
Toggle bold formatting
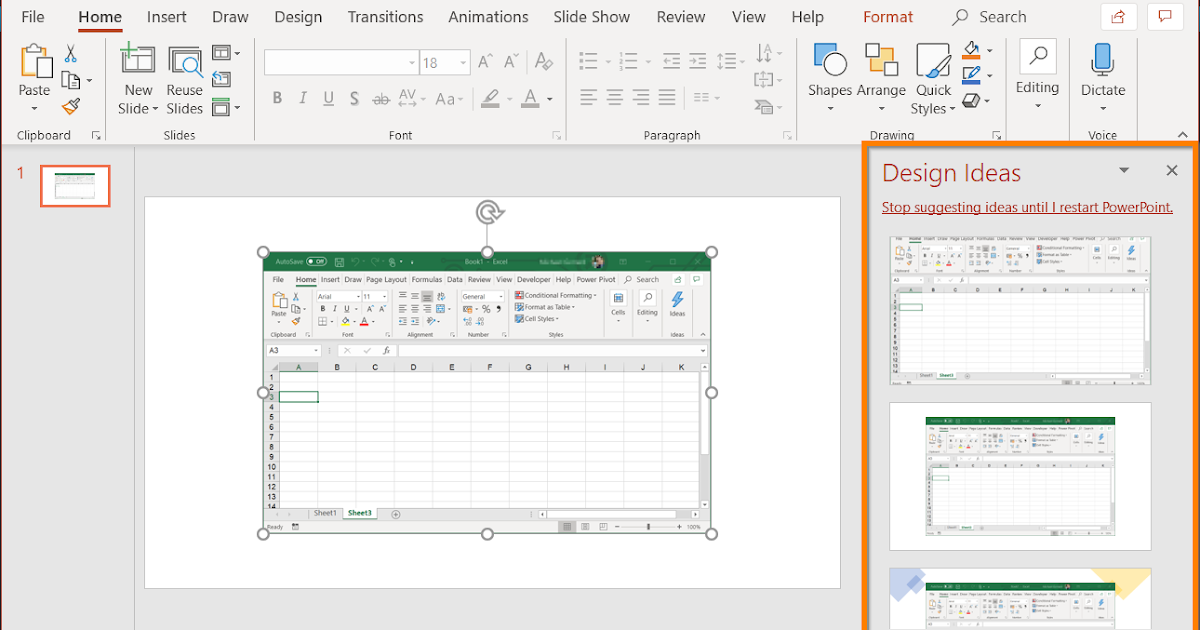point(277,98)
